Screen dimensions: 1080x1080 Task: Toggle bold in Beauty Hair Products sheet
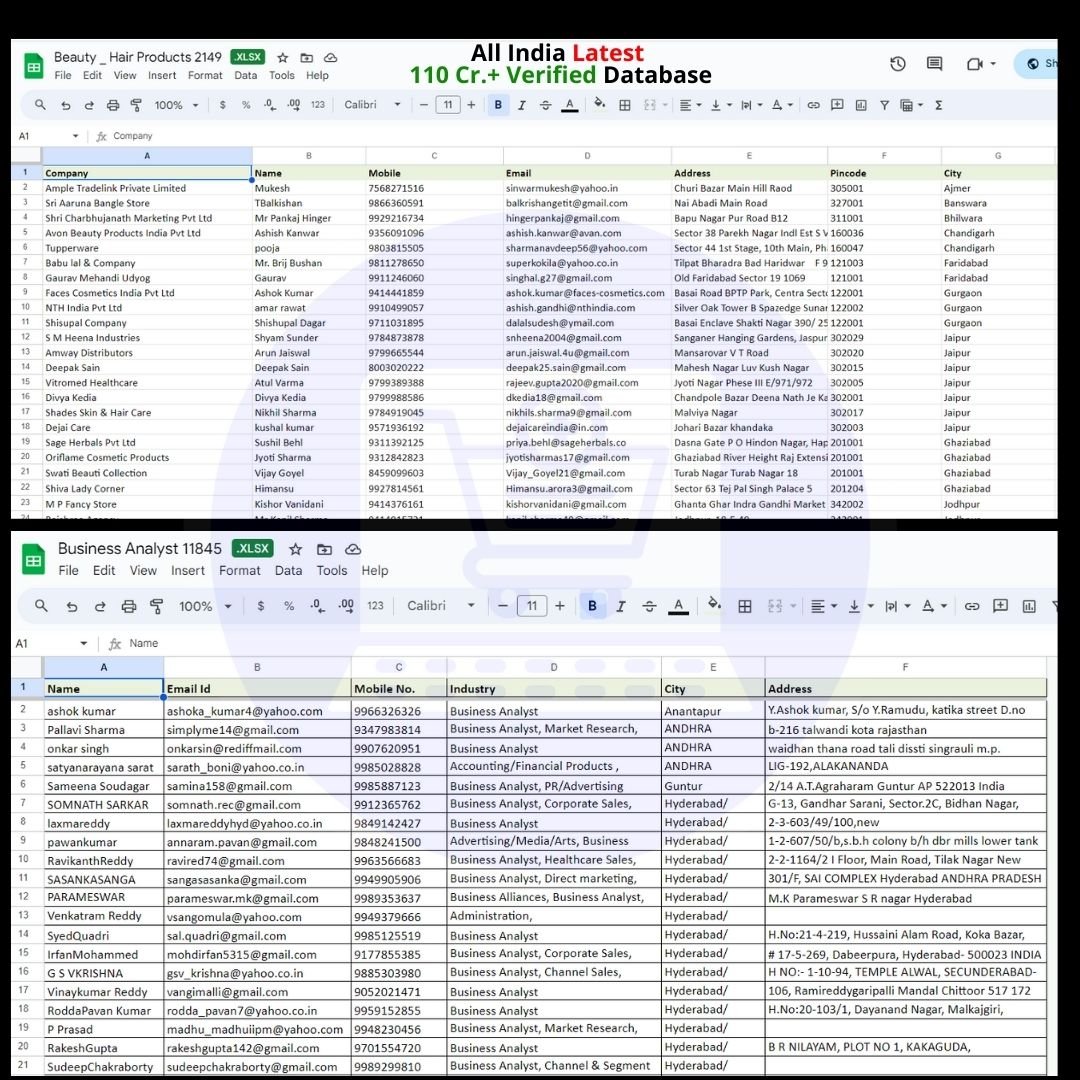pos(498,105)
